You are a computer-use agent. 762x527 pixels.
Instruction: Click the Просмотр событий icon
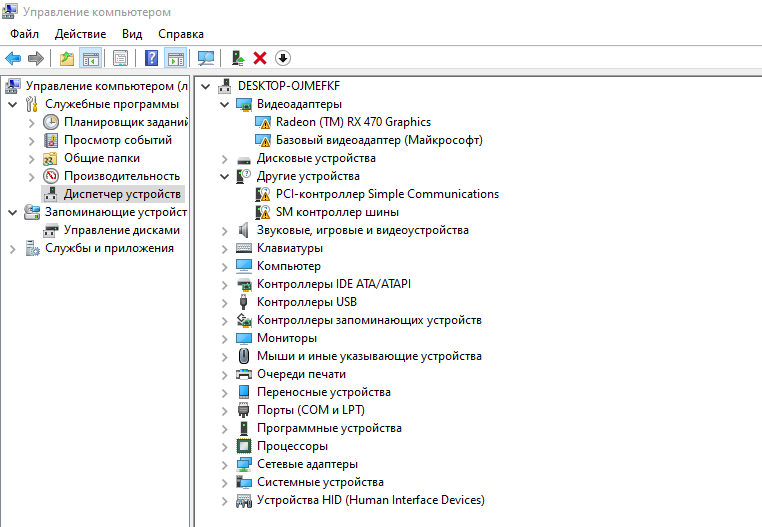coord(51,140)
